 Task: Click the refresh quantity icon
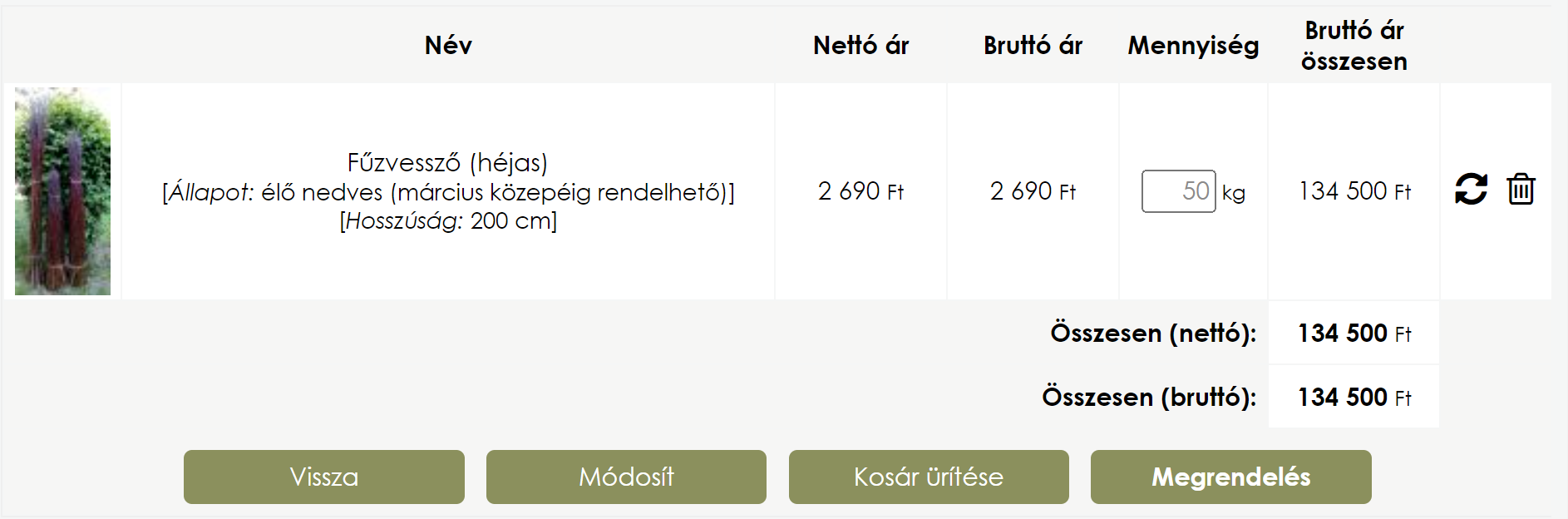point(1471,190)
